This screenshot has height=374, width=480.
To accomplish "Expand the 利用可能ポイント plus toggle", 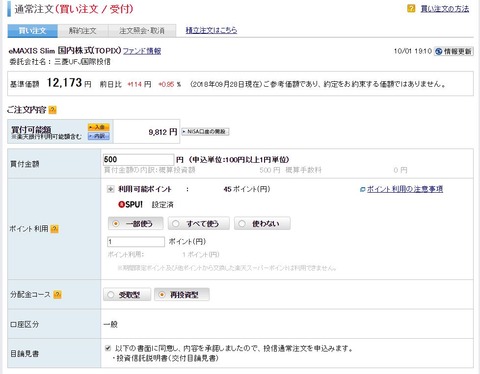I will click(x=110, y=189).
